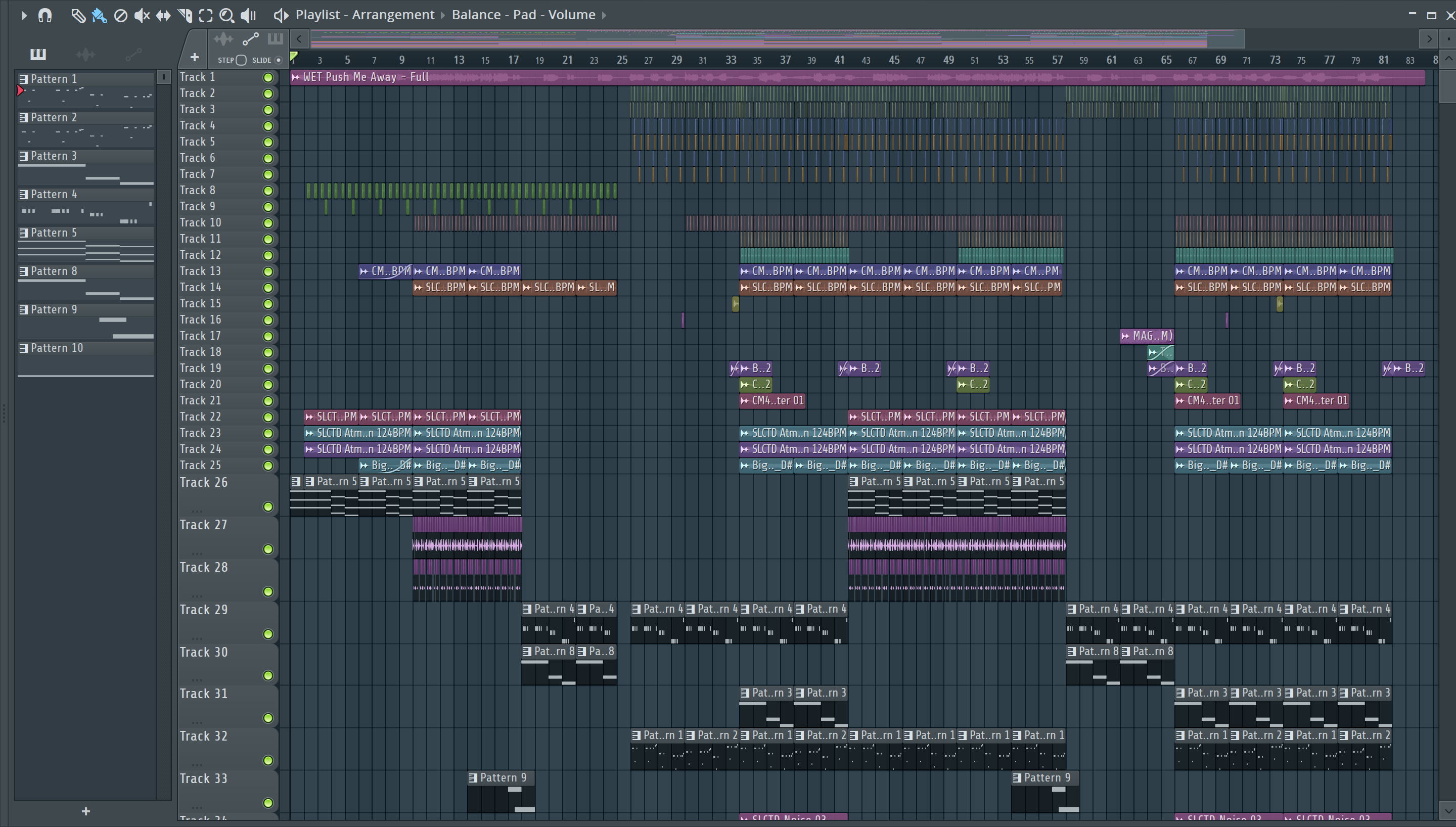Click Pattern 10 piano roll icon

tap(23, 348)
